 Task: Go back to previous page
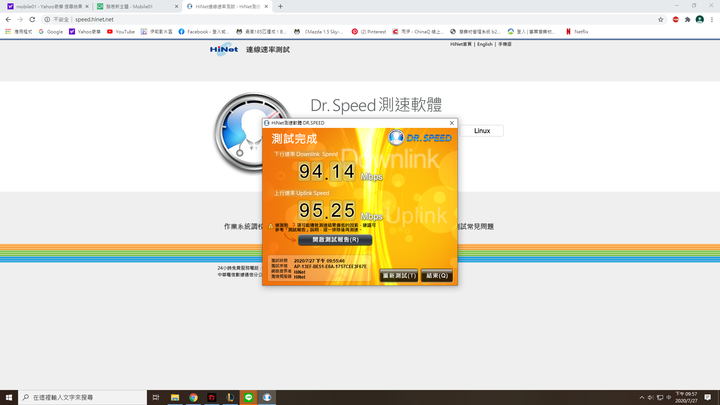point(8,19)
